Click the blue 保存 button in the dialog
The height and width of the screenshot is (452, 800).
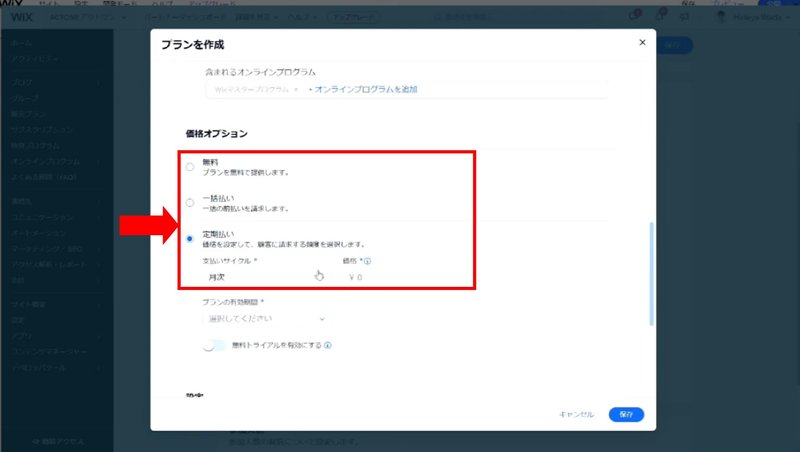point(626,414)
